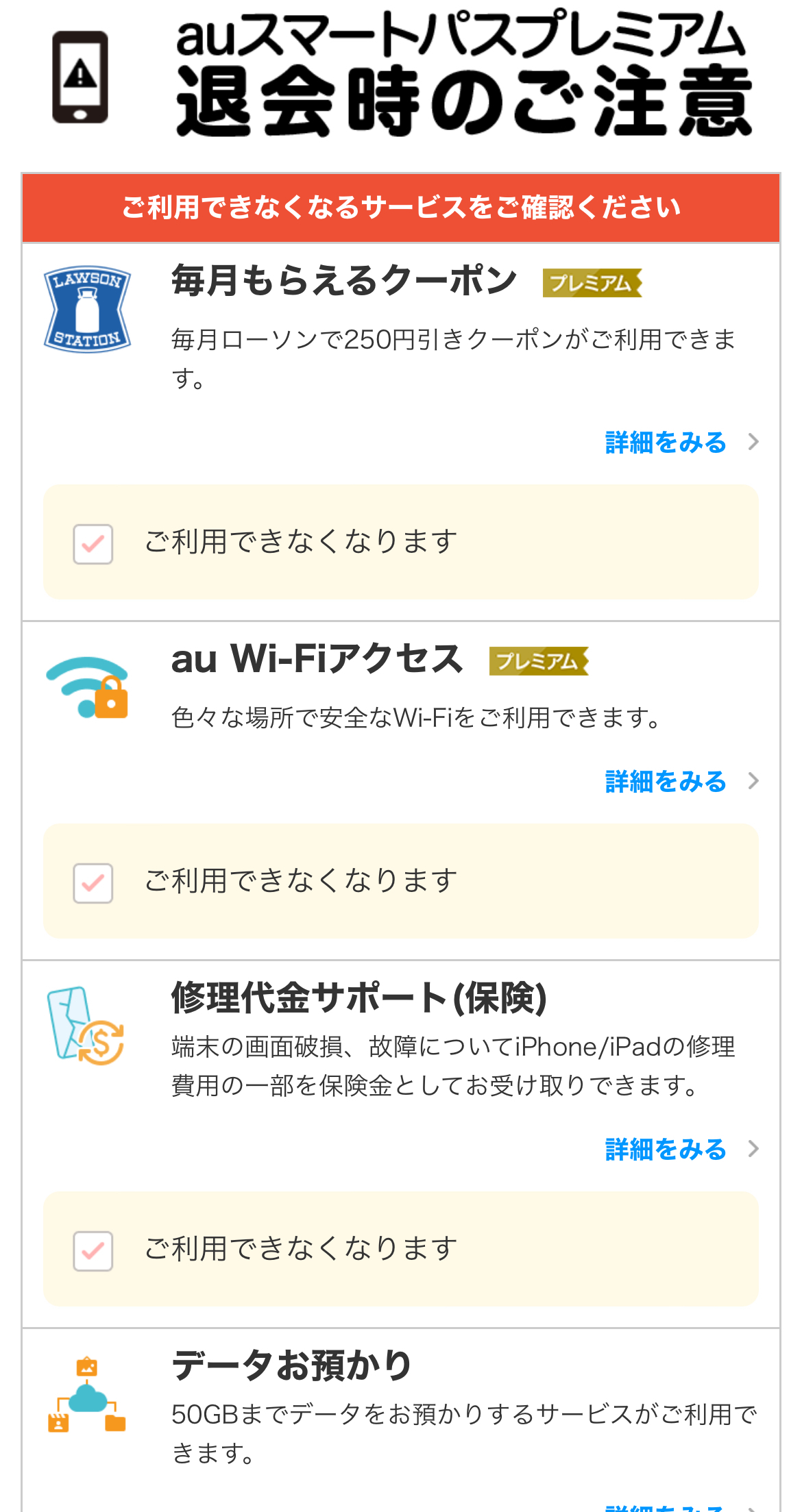The image size is (802, 1512).
Task: Open 詳細をみる link for 修理代金サポート
Action: 665,1150
